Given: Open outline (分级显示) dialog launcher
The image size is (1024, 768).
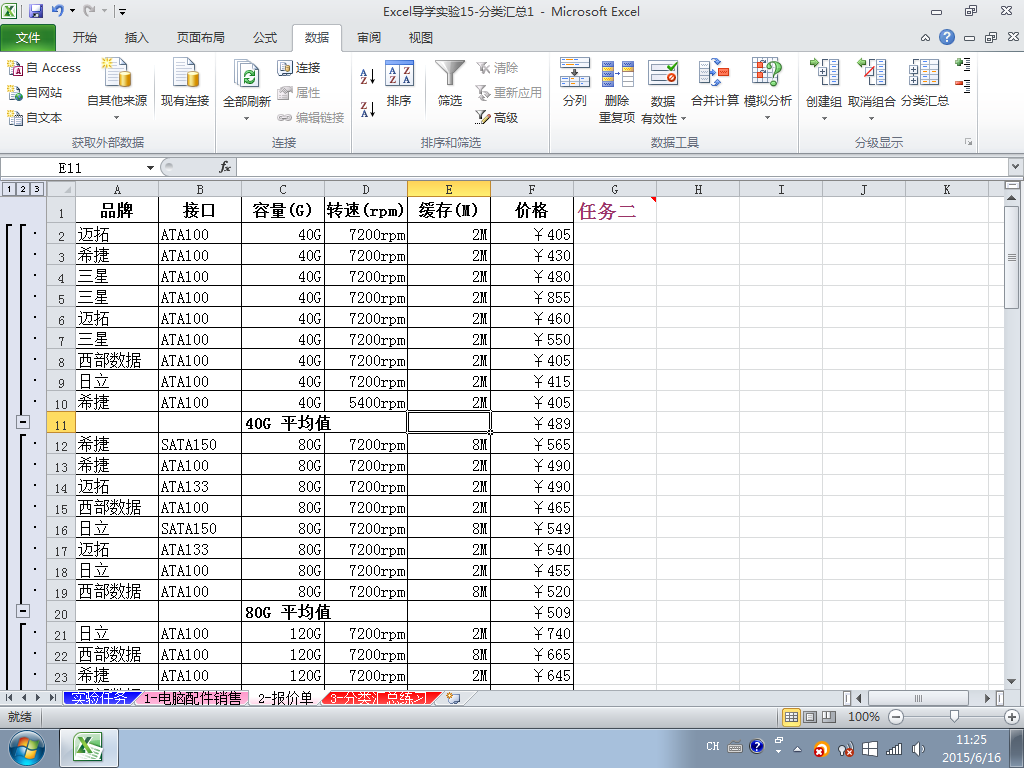Looking at the screenshot, I should pyautogui.click(x=968, y=142).
